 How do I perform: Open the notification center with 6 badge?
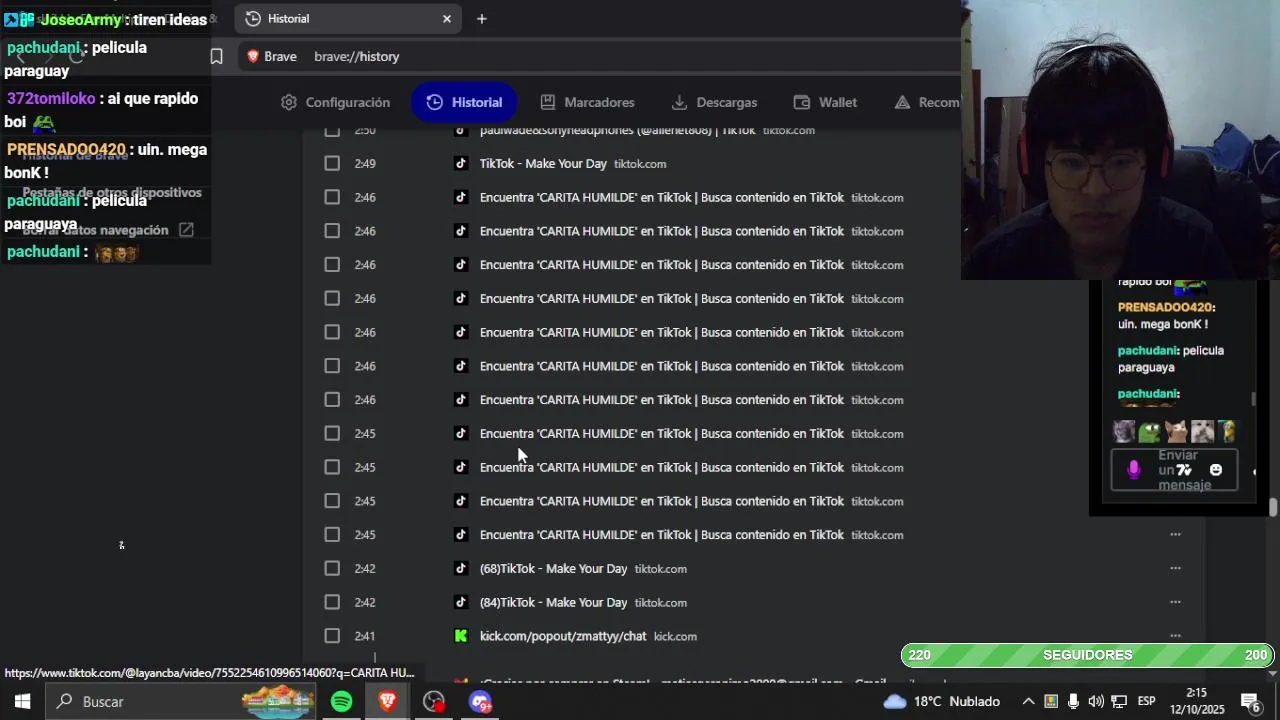tap(1250, 702)
